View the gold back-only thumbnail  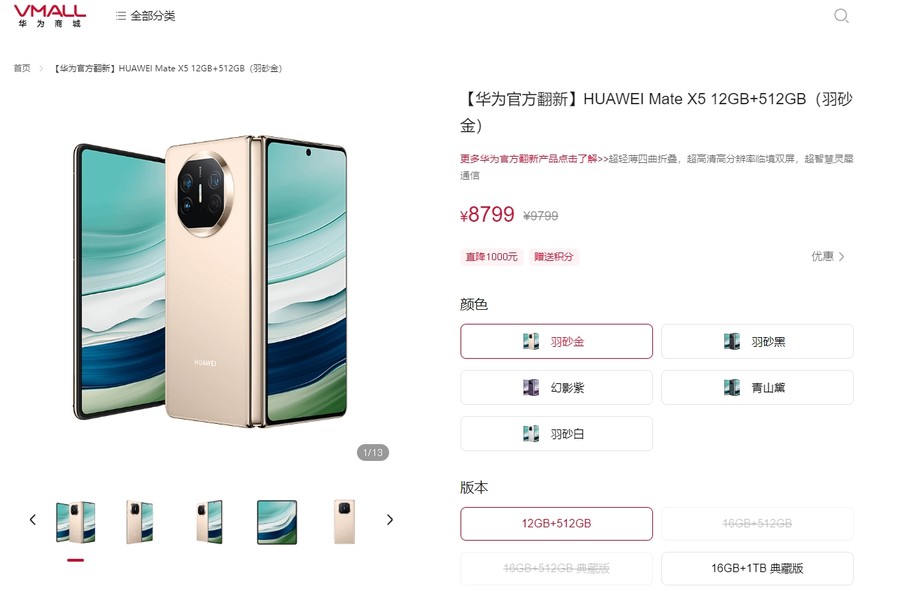(x=344, y=522)
